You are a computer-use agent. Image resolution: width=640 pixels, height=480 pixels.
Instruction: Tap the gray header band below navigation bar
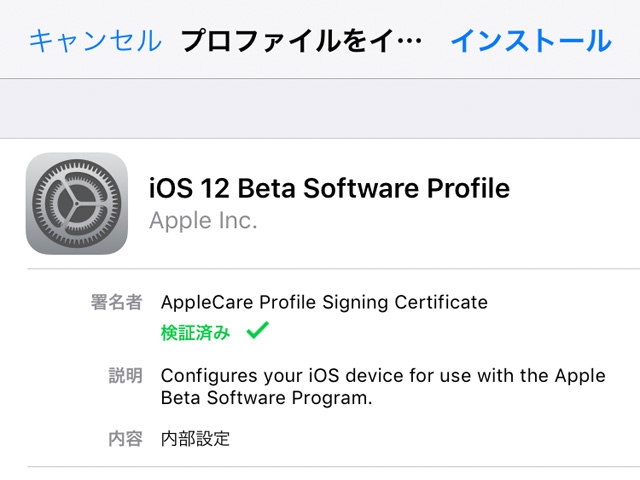[x=320, y=108]
